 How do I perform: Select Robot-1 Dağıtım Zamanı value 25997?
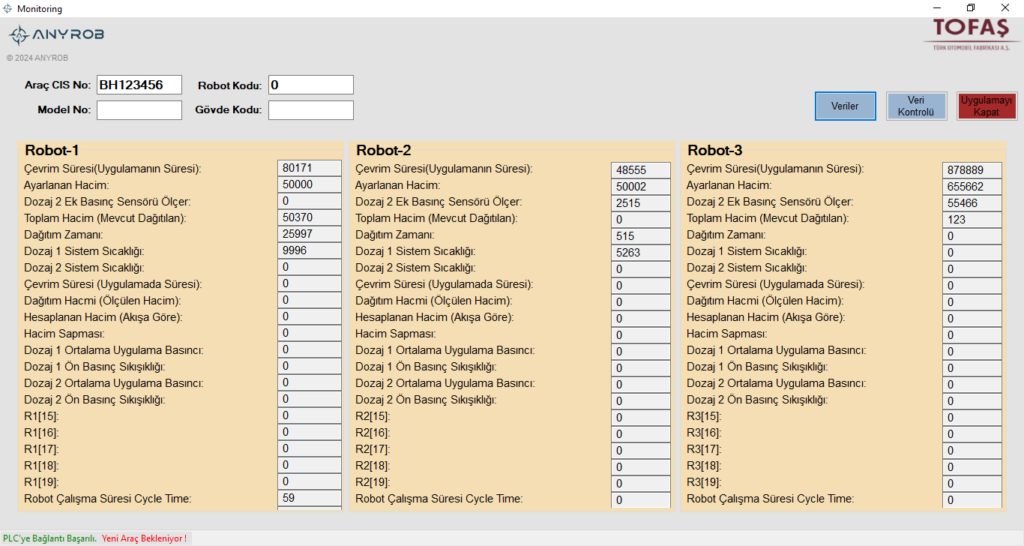309,234
